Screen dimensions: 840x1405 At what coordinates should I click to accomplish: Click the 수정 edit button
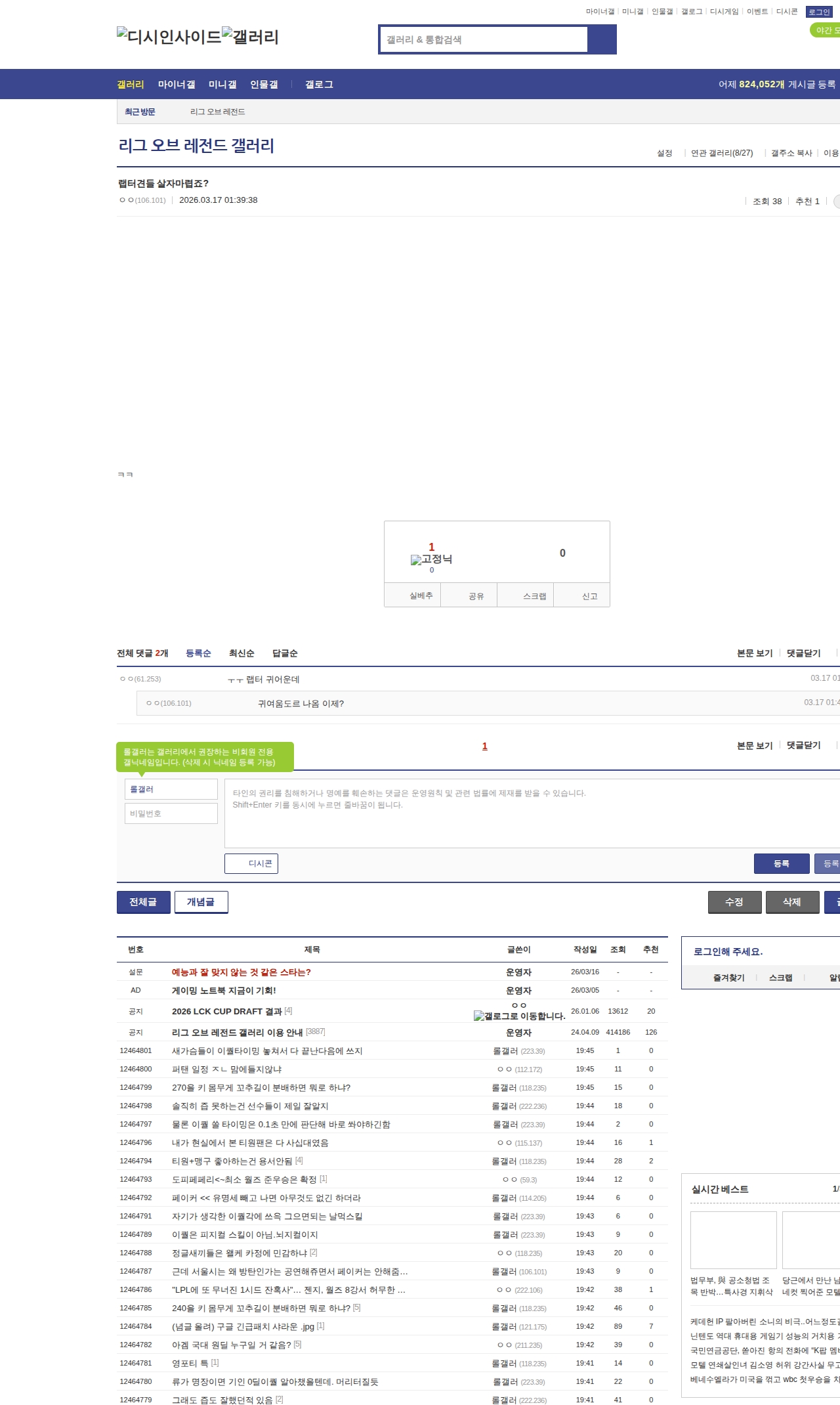click(x=735, y=902)
